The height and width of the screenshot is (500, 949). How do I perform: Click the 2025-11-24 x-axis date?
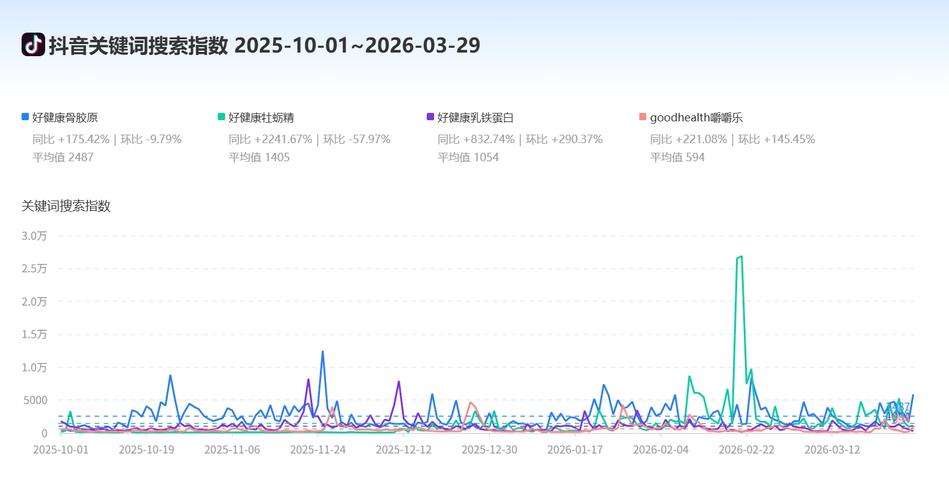[x=318, y=450]
